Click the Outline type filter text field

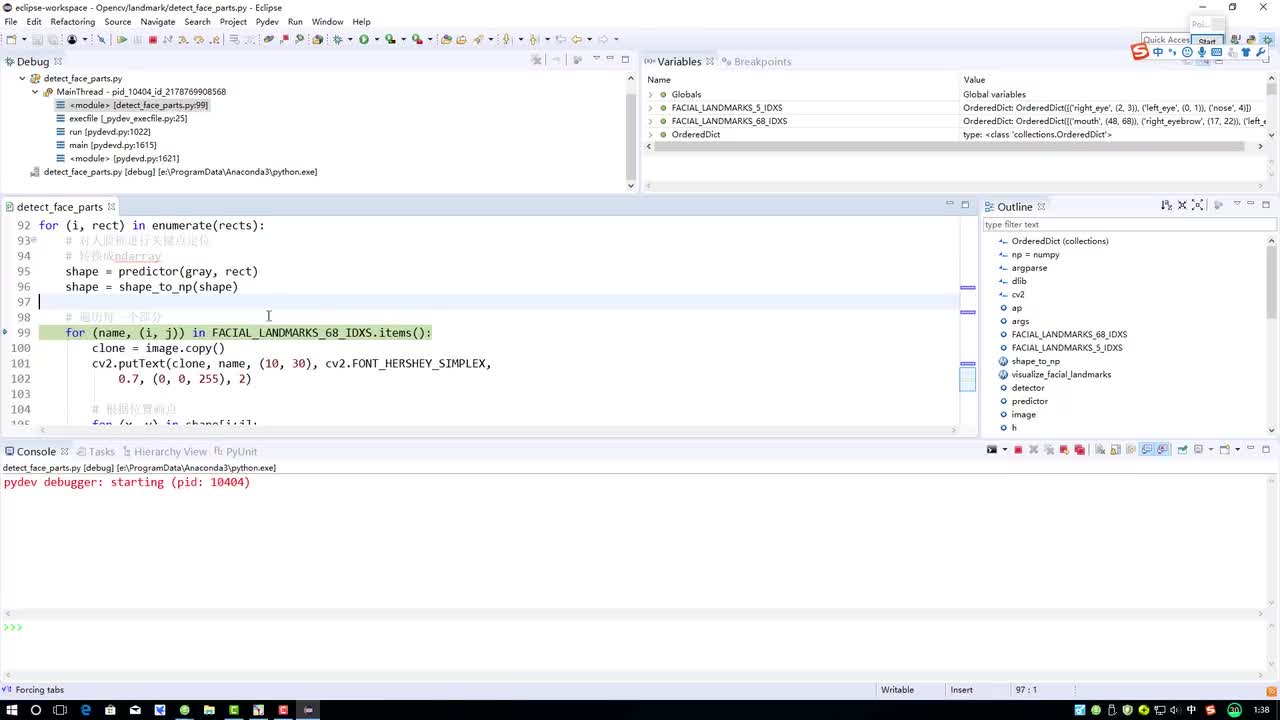pyautogui.click(x=1129, y=225)
